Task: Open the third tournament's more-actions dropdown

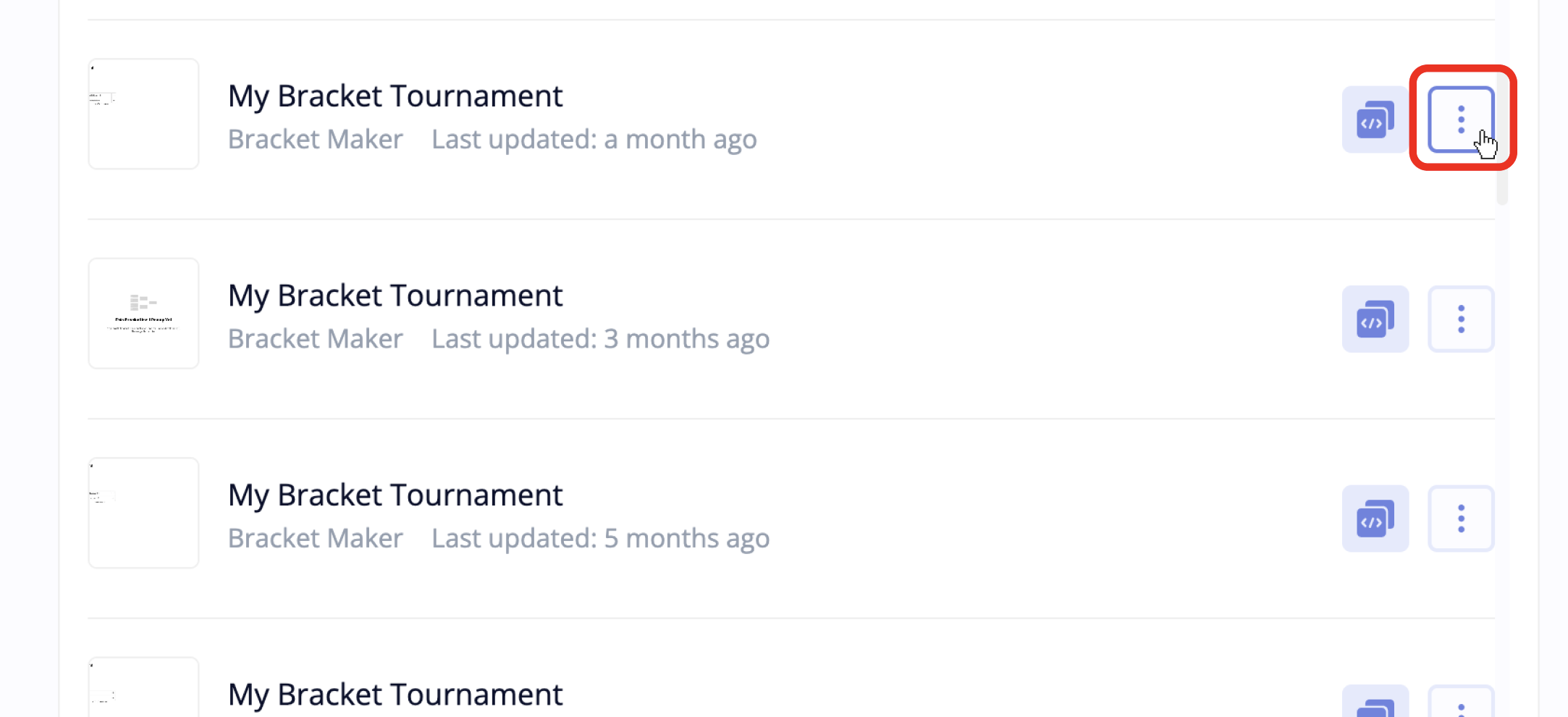Action: click(1461, 519)
